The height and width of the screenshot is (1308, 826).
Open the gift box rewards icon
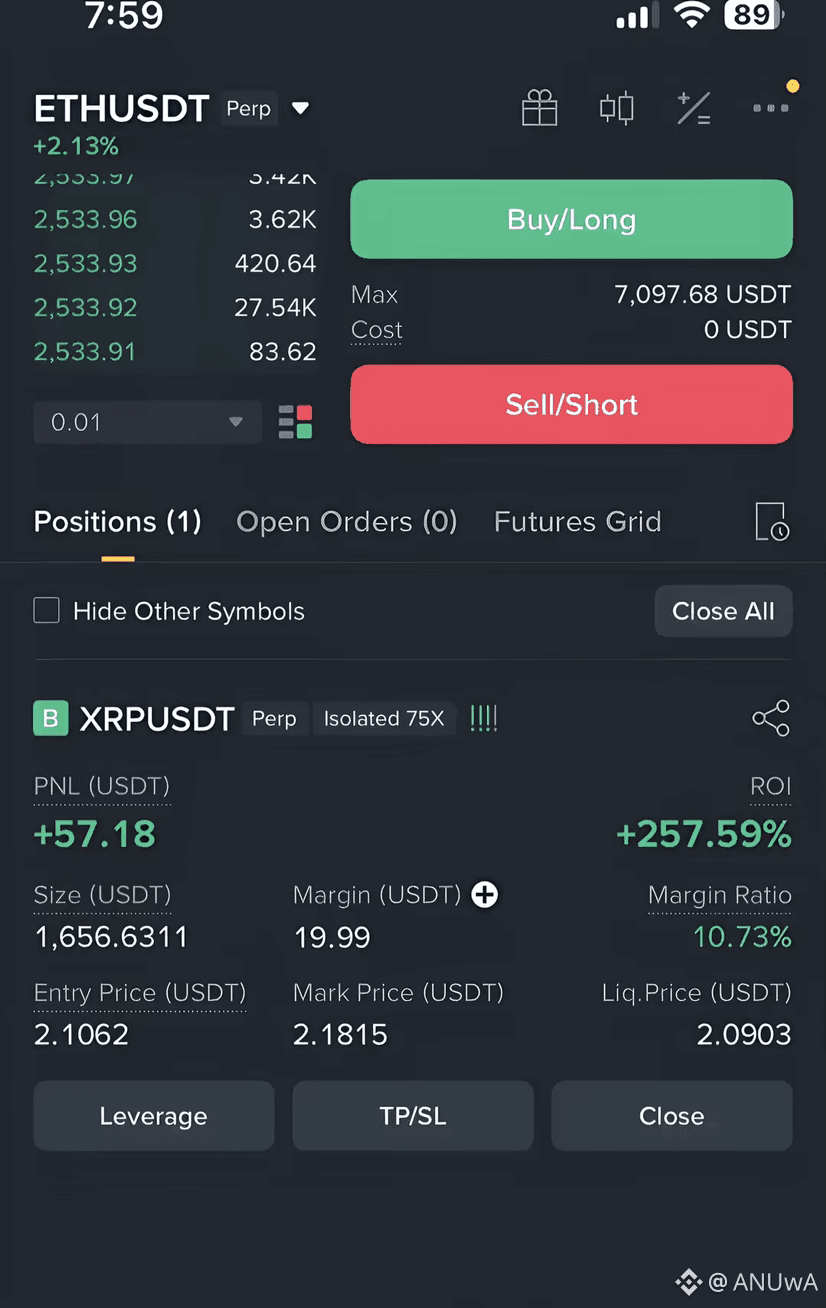[x=539, y=108]
